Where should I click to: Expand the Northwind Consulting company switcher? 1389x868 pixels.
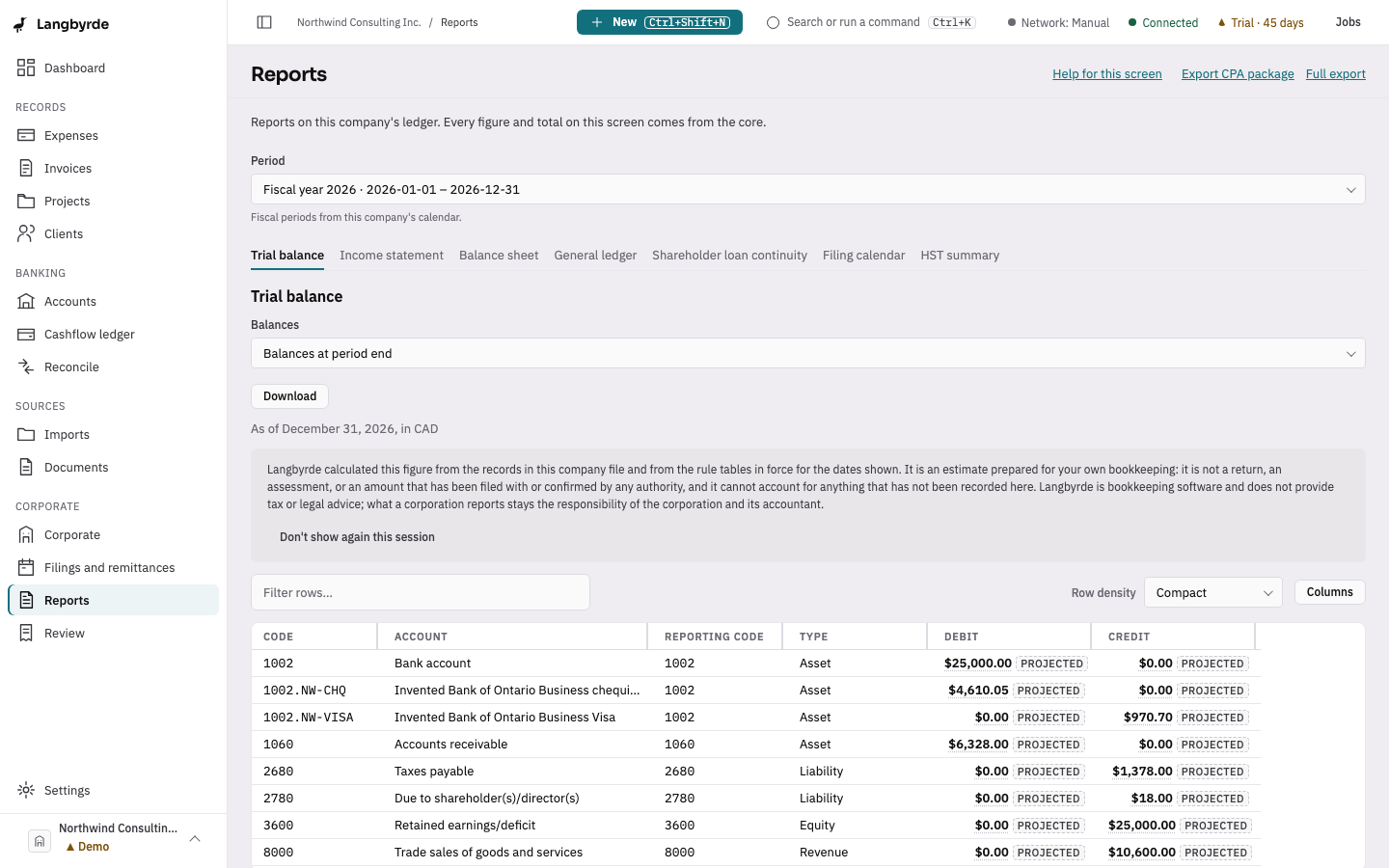(114, 838)
